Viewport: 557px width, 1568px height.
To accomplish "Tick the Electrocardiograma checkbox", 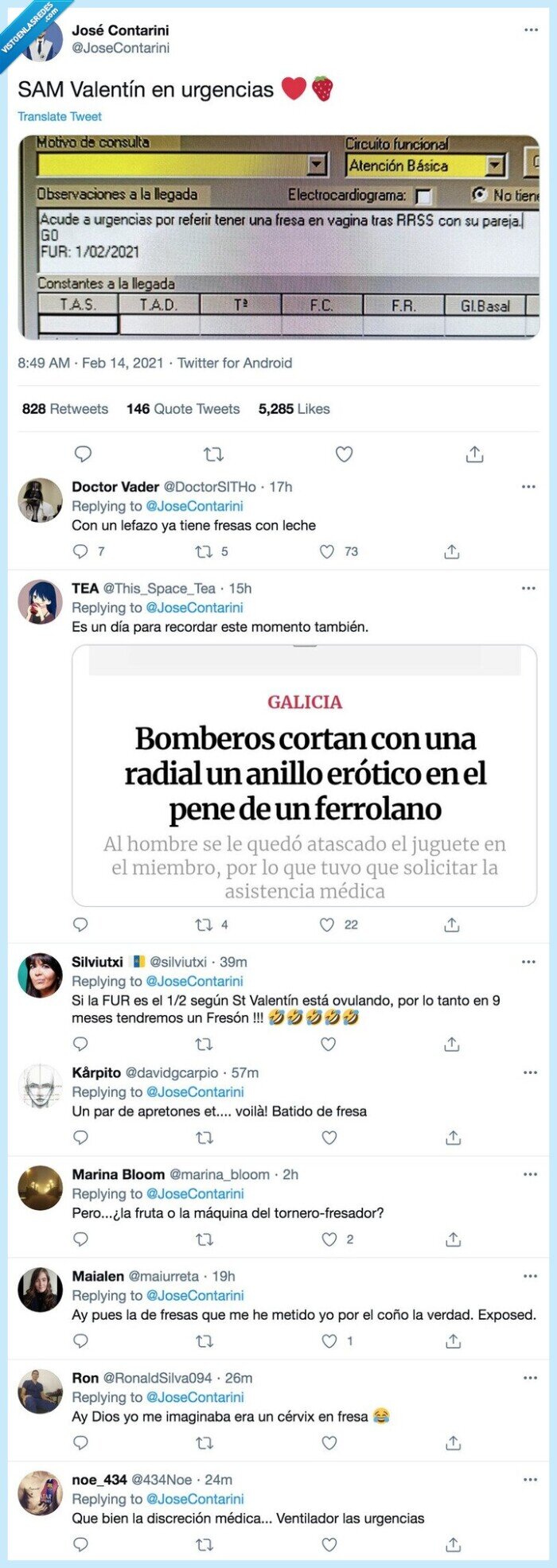I will coord(424,196).
